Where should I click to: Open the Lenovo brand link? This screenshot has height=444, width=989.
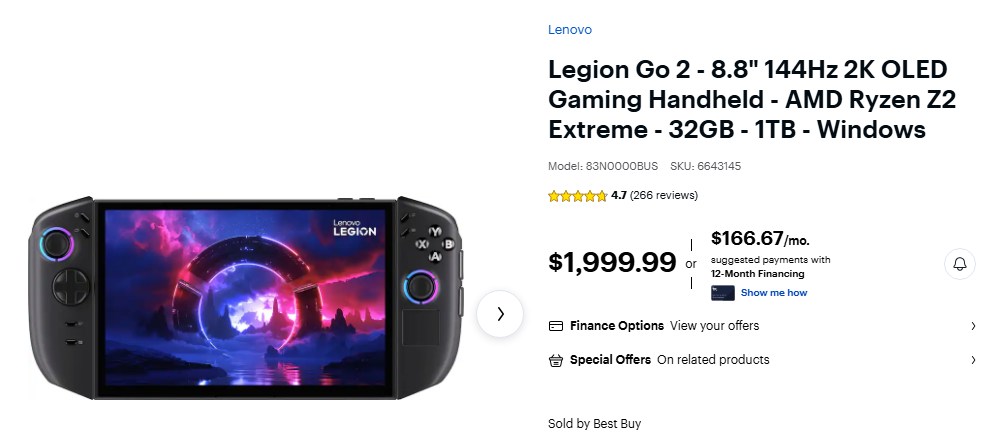[x=570, y=30]
